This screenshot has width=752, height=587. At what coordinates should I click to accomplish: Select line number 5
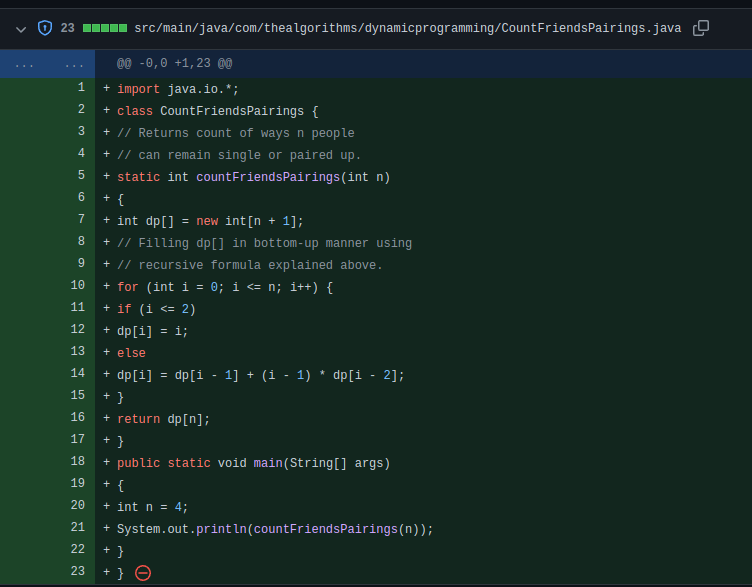pos(81,176)
